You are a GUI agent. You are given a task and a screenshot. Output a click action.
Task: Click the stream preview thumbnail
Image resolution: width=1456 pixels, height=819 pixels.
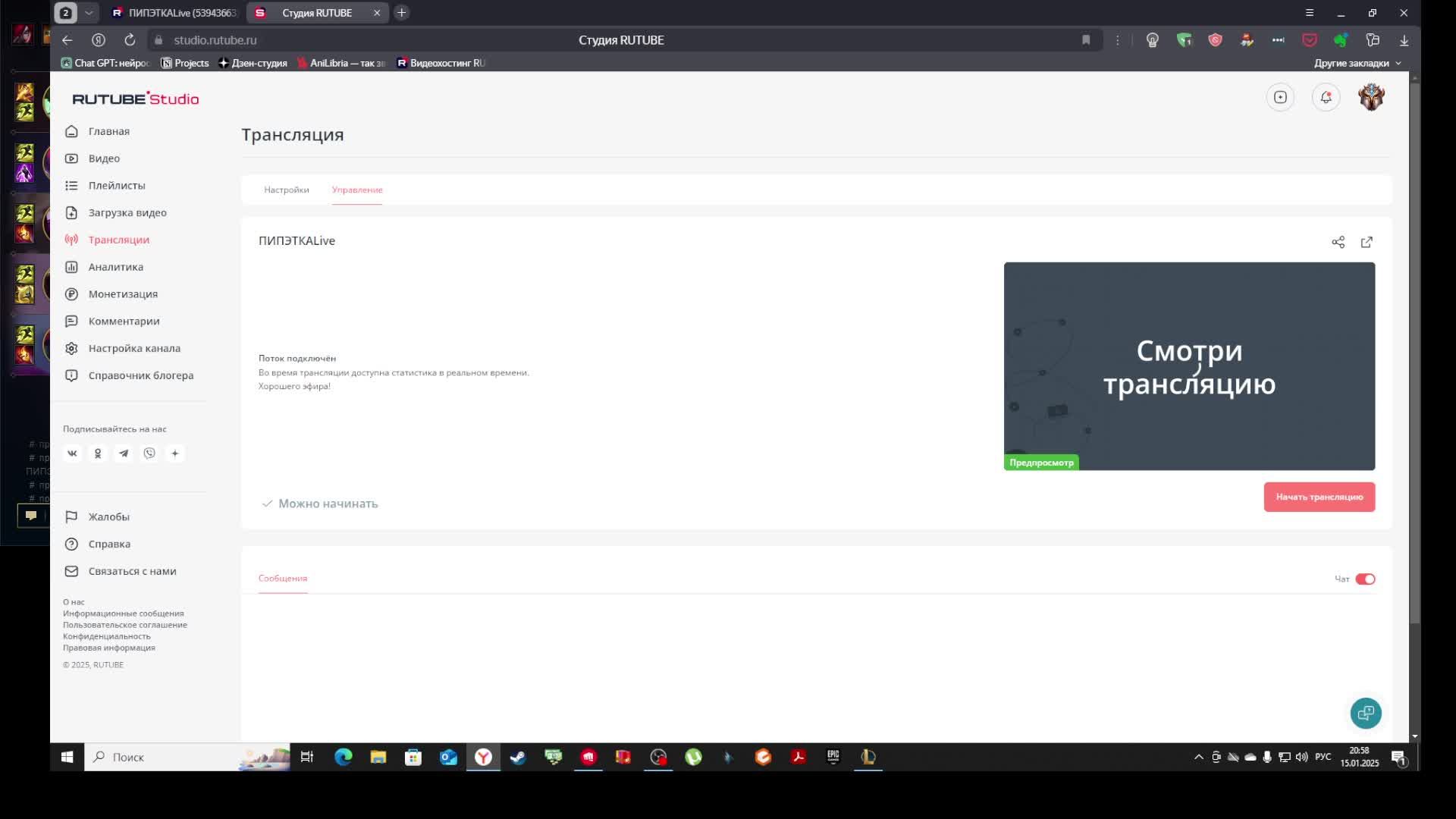click(1189, 366)
